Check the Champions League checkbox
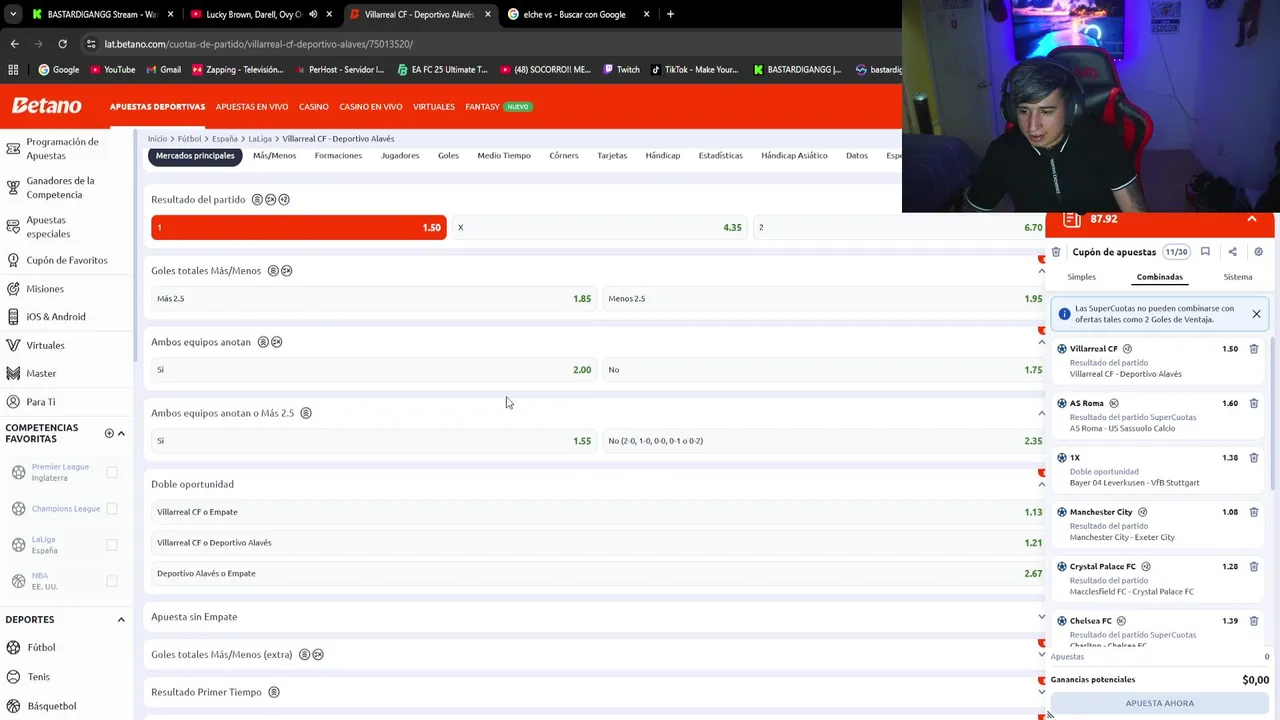This screenshot has height=720, width=1280. [x=112, y=508]
